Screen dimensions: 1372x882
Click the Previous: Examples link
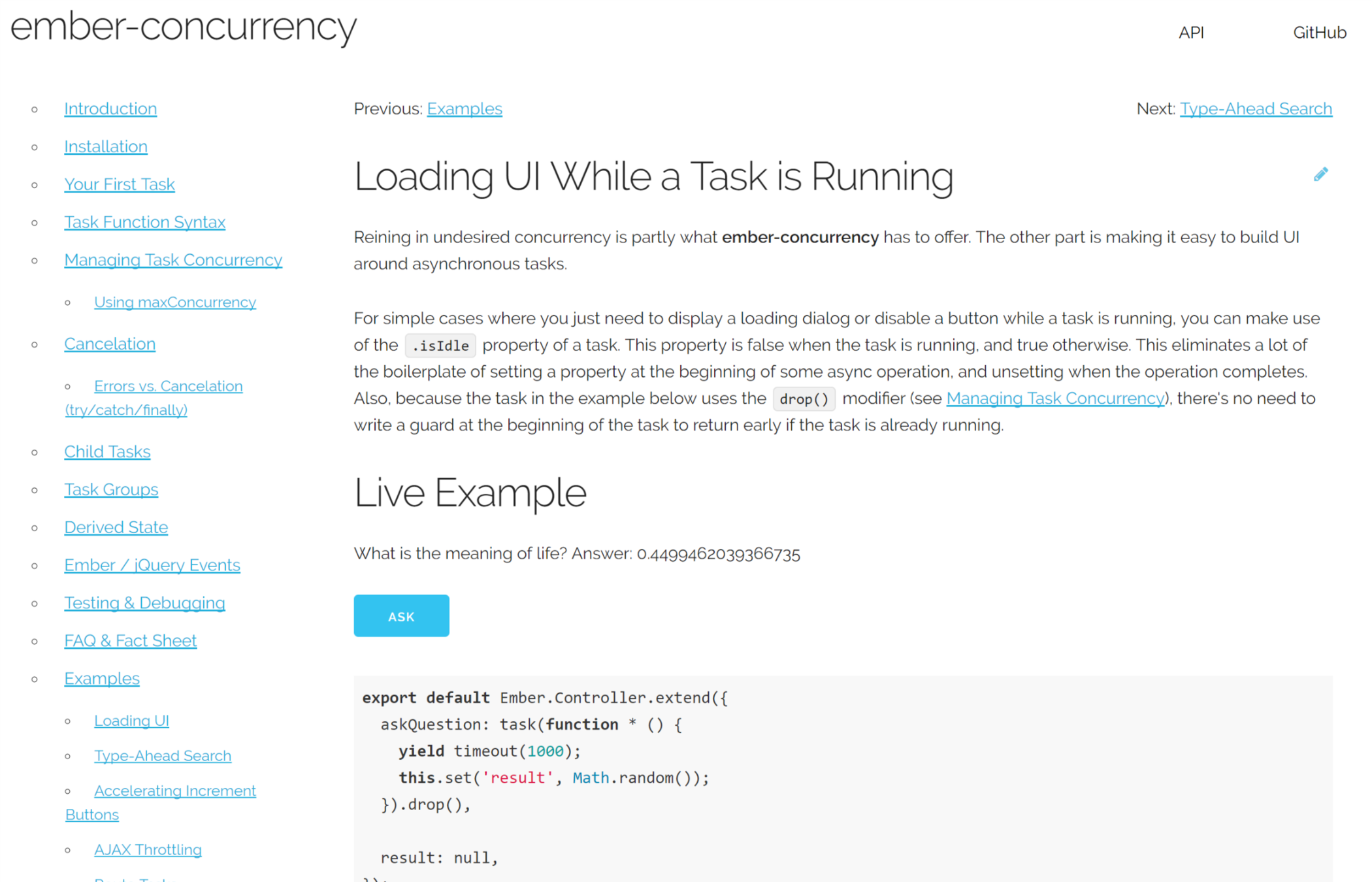click(x=464, y=108)
